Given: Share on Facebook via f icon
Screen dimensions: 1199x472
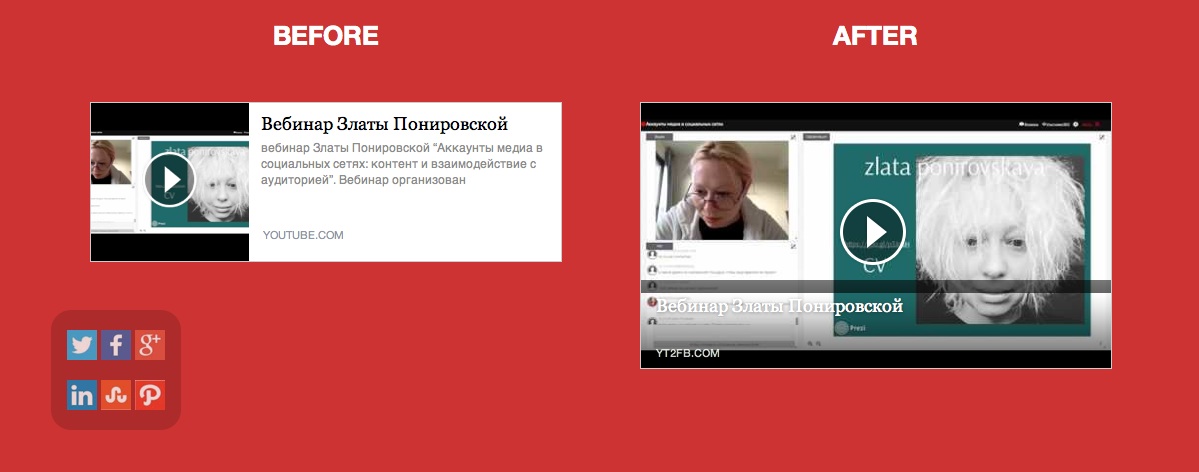Looking at the screenshot, I should coord(116,345).
